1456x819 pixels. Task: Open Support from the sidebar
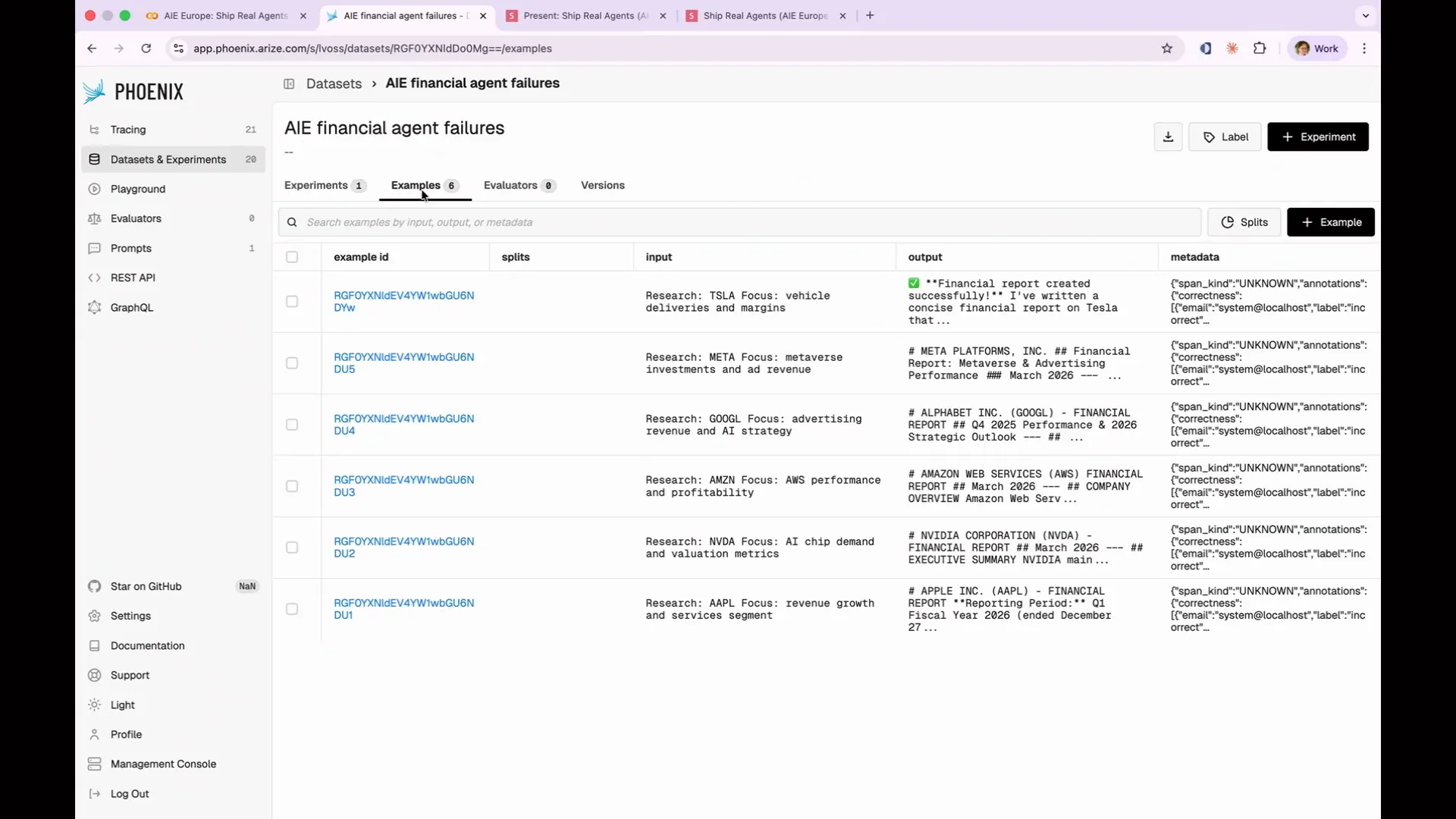click(173, 675)
